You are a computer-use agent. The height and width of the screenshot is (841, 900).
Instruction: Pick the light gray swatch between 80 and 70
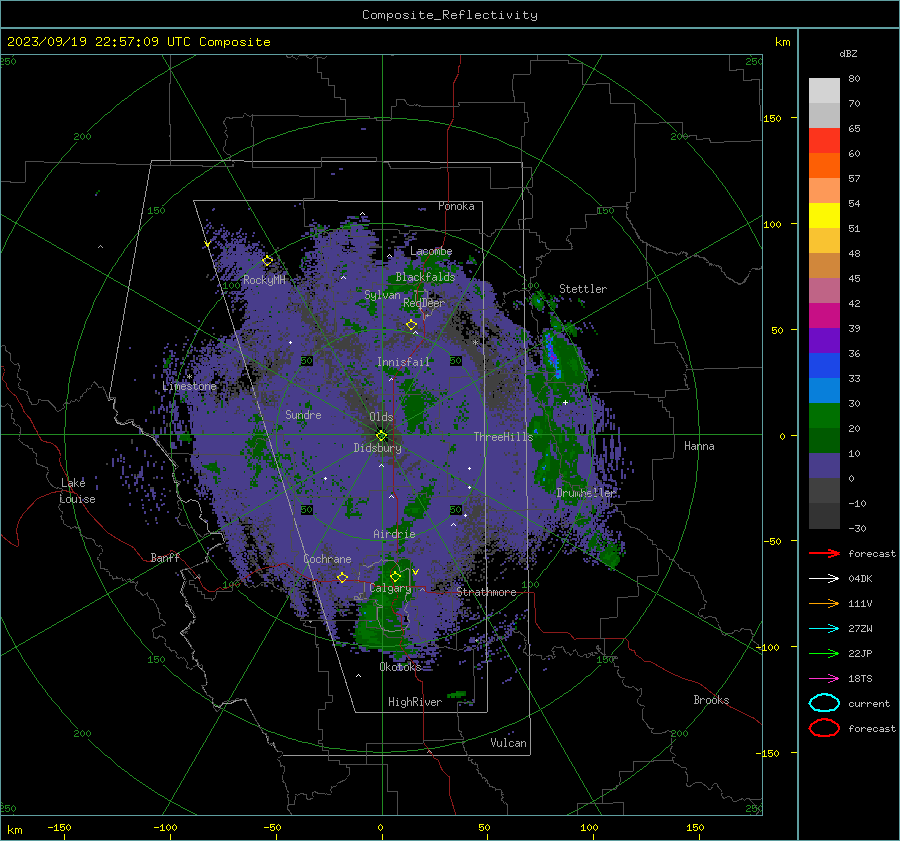pyautogui.click(x=824, y=91)
